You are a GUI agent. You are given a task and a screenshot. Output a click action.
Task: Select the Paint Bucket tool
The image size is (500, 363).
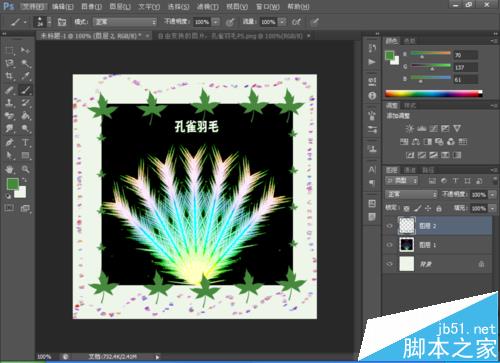coord(25,116)
